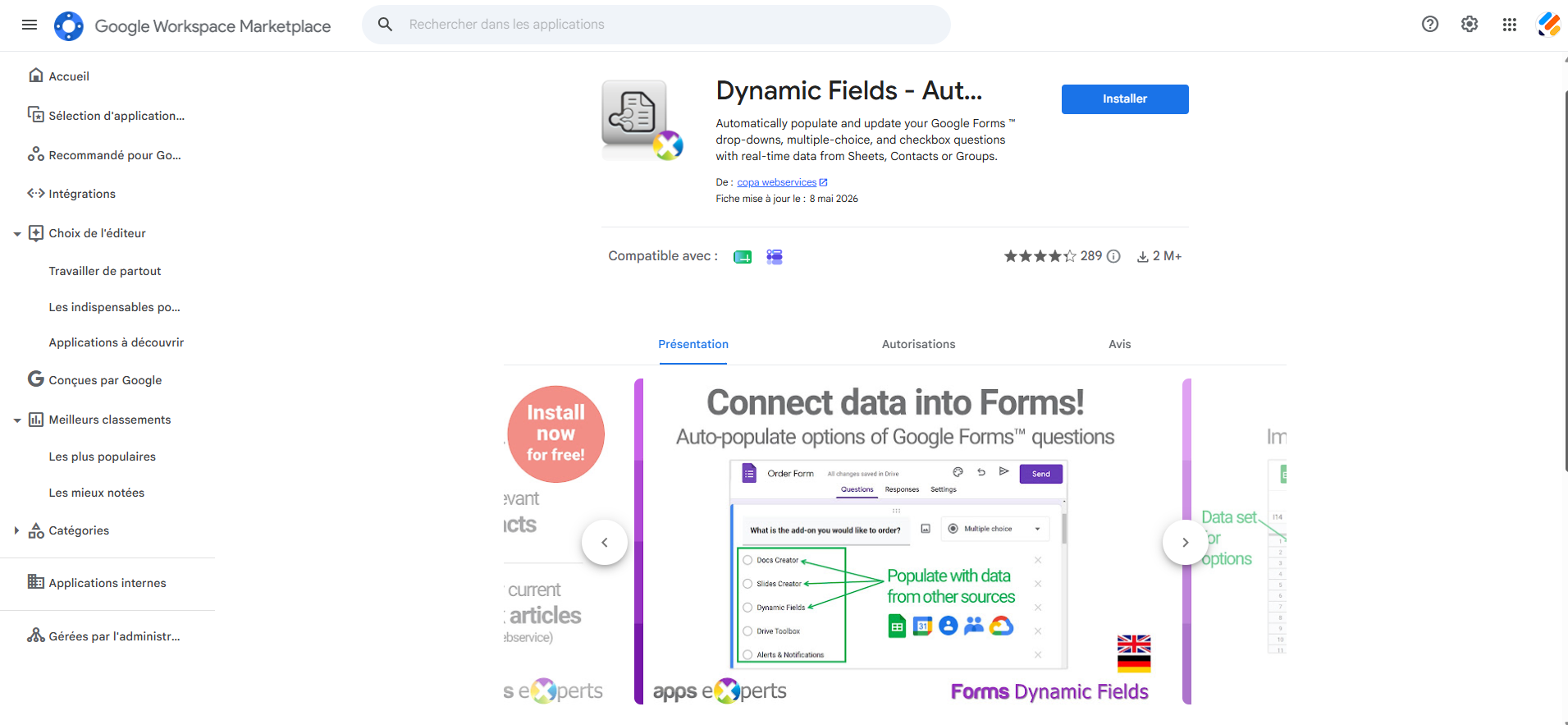This screenshot has height=725, width=1568.
Task: Click the Dynamic Fields app icon
Action: pos(642,120)
